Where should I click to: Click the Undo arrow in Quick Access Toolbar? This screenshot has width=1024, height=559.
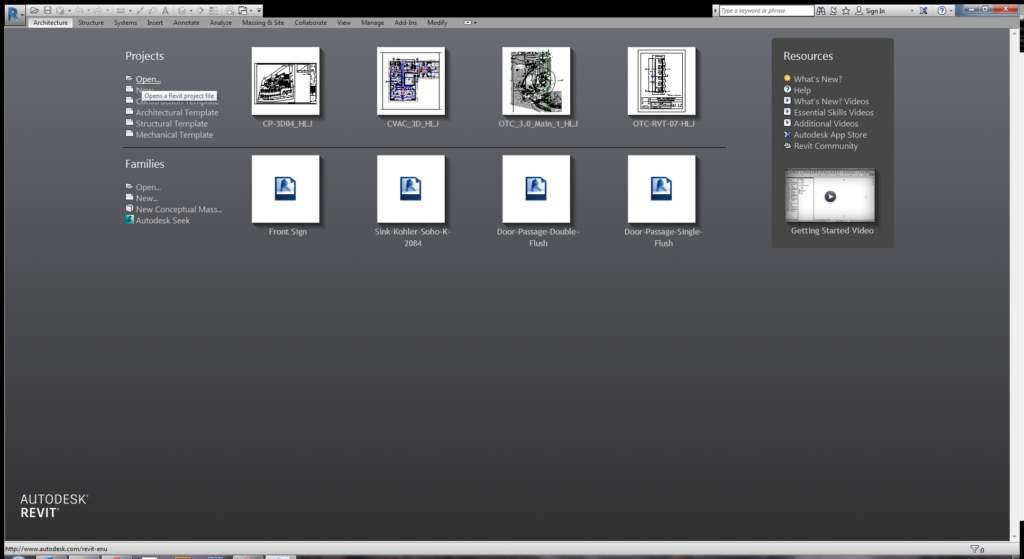point(79,10)
